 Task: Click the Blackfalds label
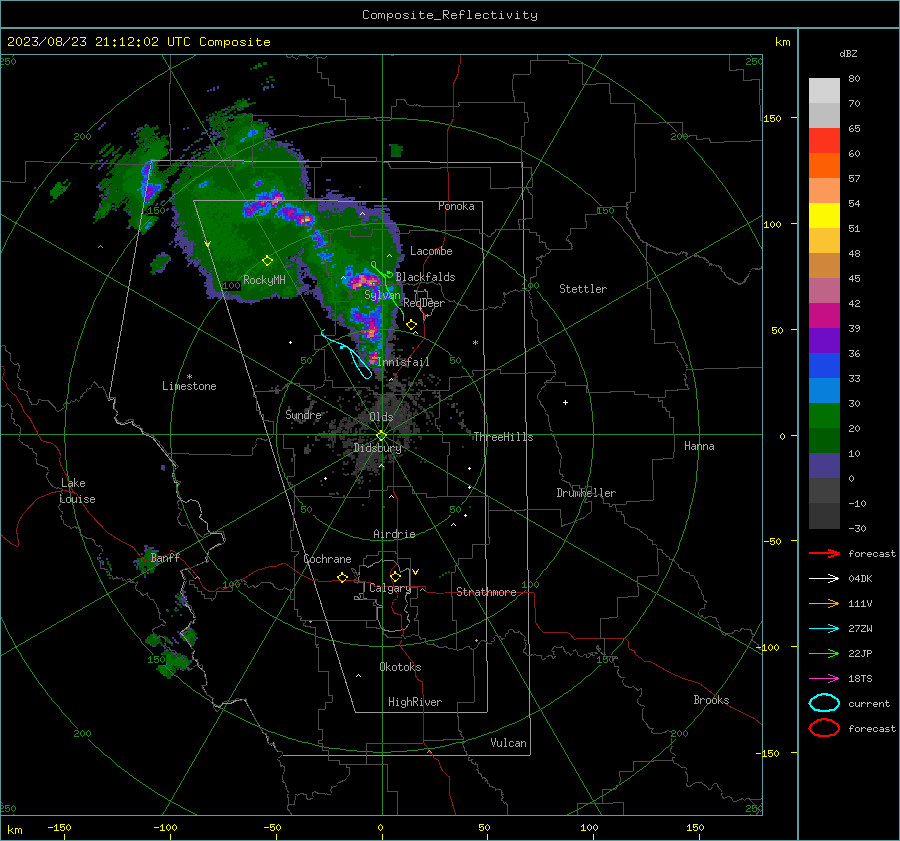coord(425,277)
